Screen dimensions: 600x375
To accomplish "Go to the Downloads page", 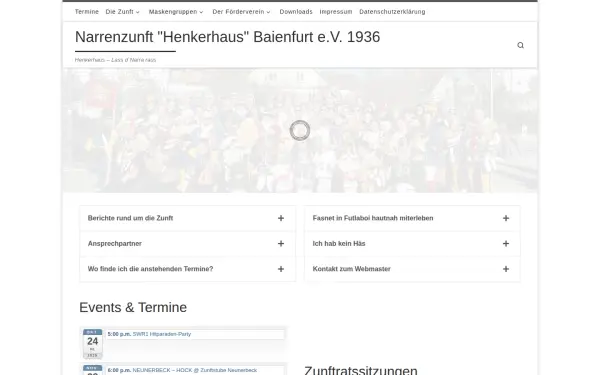I will tap(296, 12).
